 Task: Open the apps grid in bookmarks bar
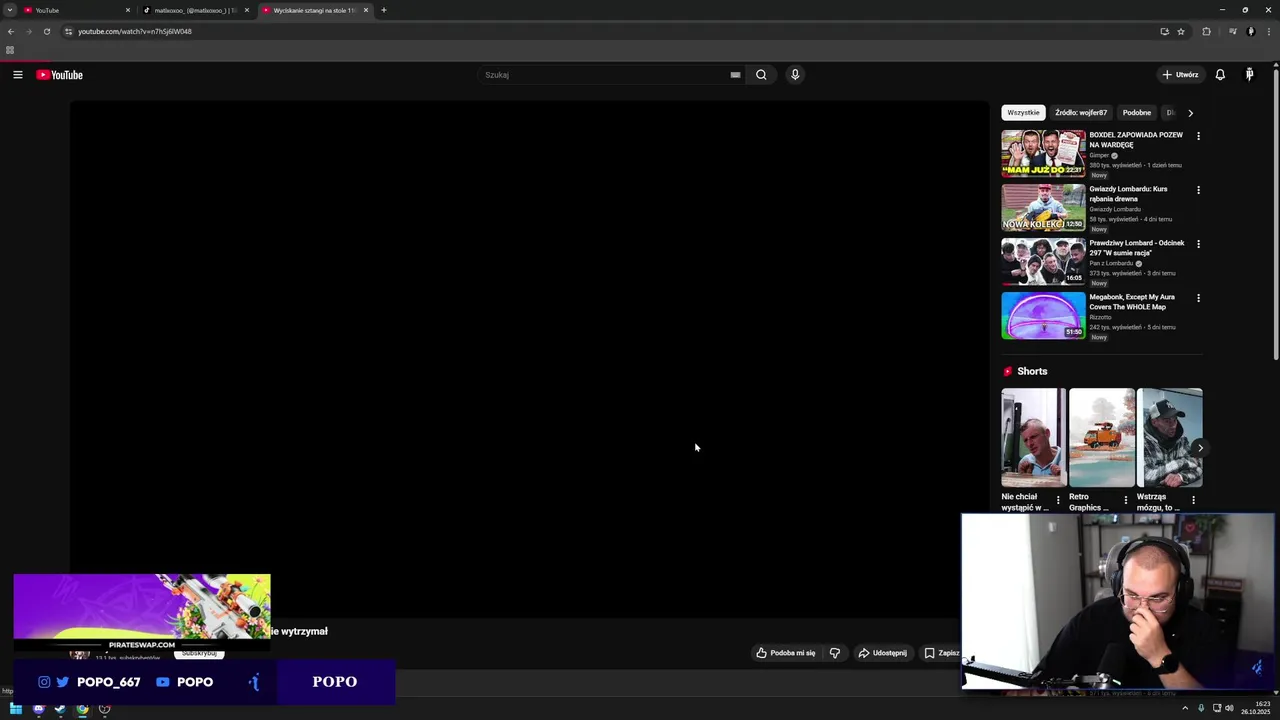click(10, 50)
